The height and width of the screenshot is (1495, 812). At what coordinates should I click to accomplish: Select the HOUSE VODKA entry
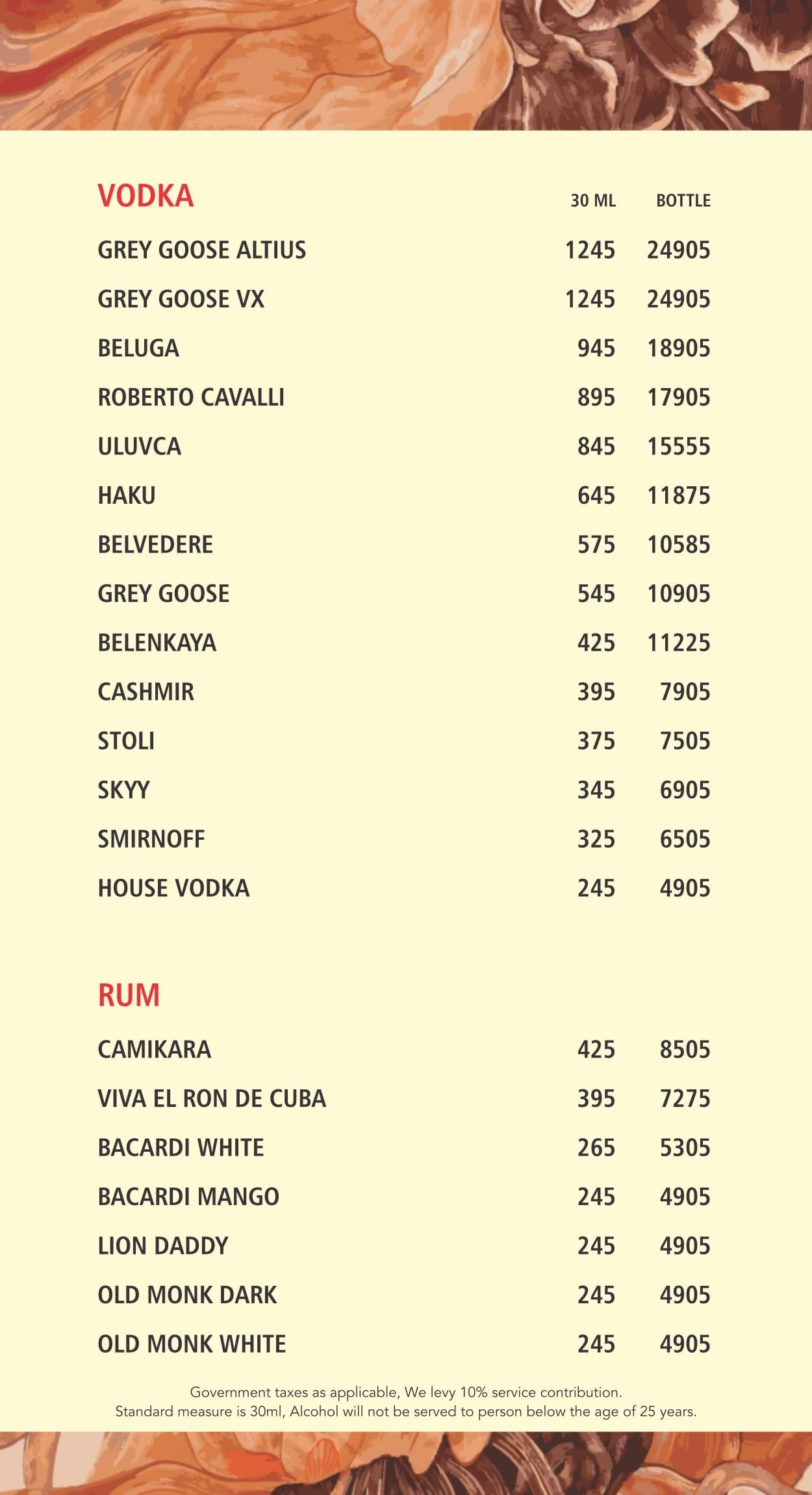point(173,889)
